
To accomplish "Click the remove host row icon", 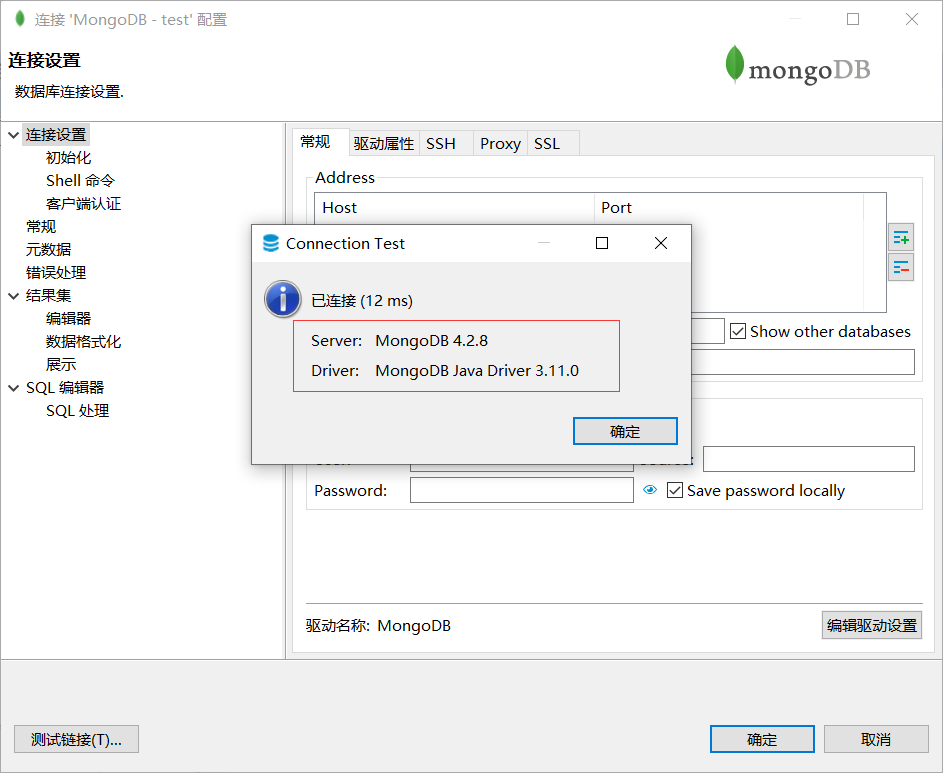I will pos(901,267).
